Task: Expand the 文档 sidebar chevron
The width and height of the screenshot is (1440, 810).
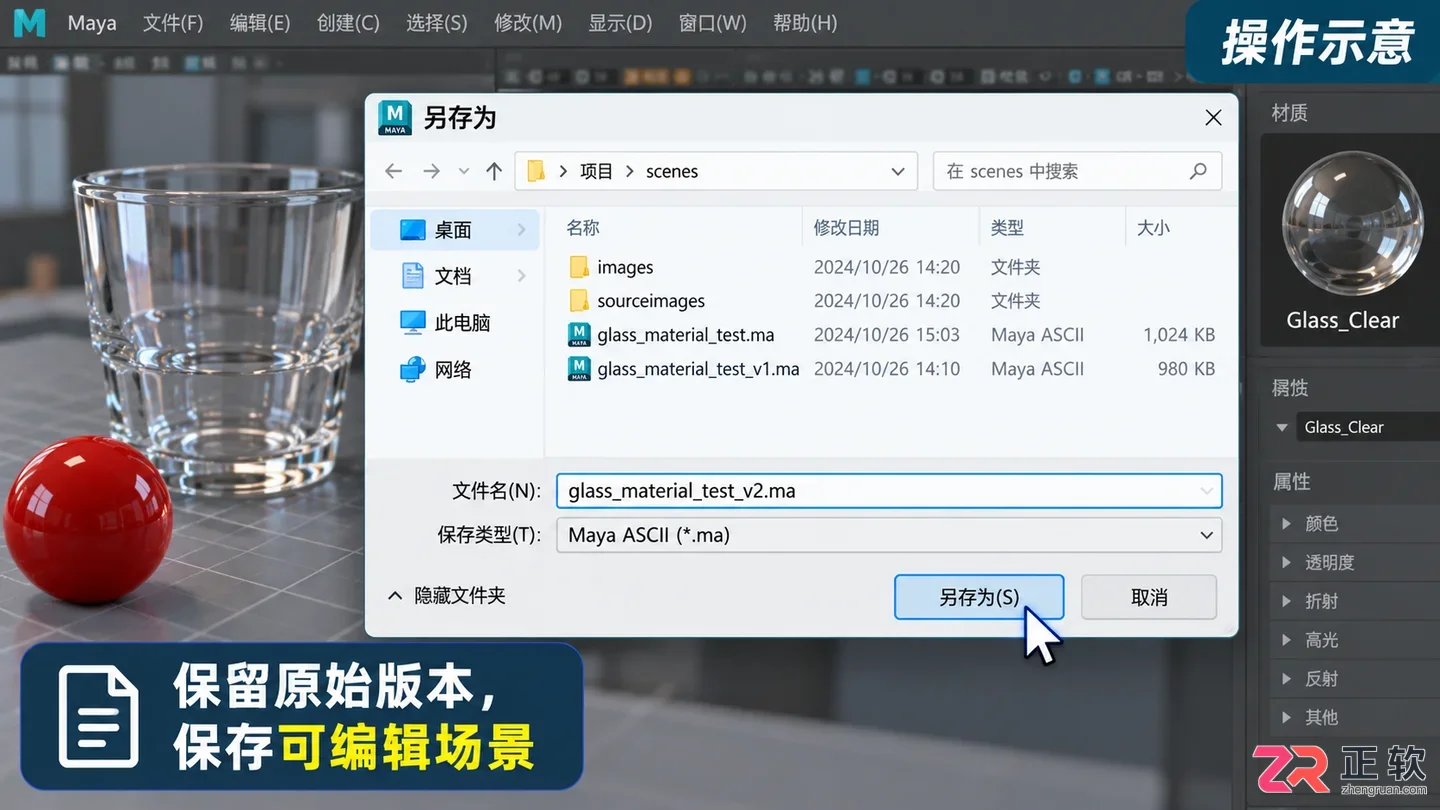Action: pyautogui.click(x=521, y=276)
